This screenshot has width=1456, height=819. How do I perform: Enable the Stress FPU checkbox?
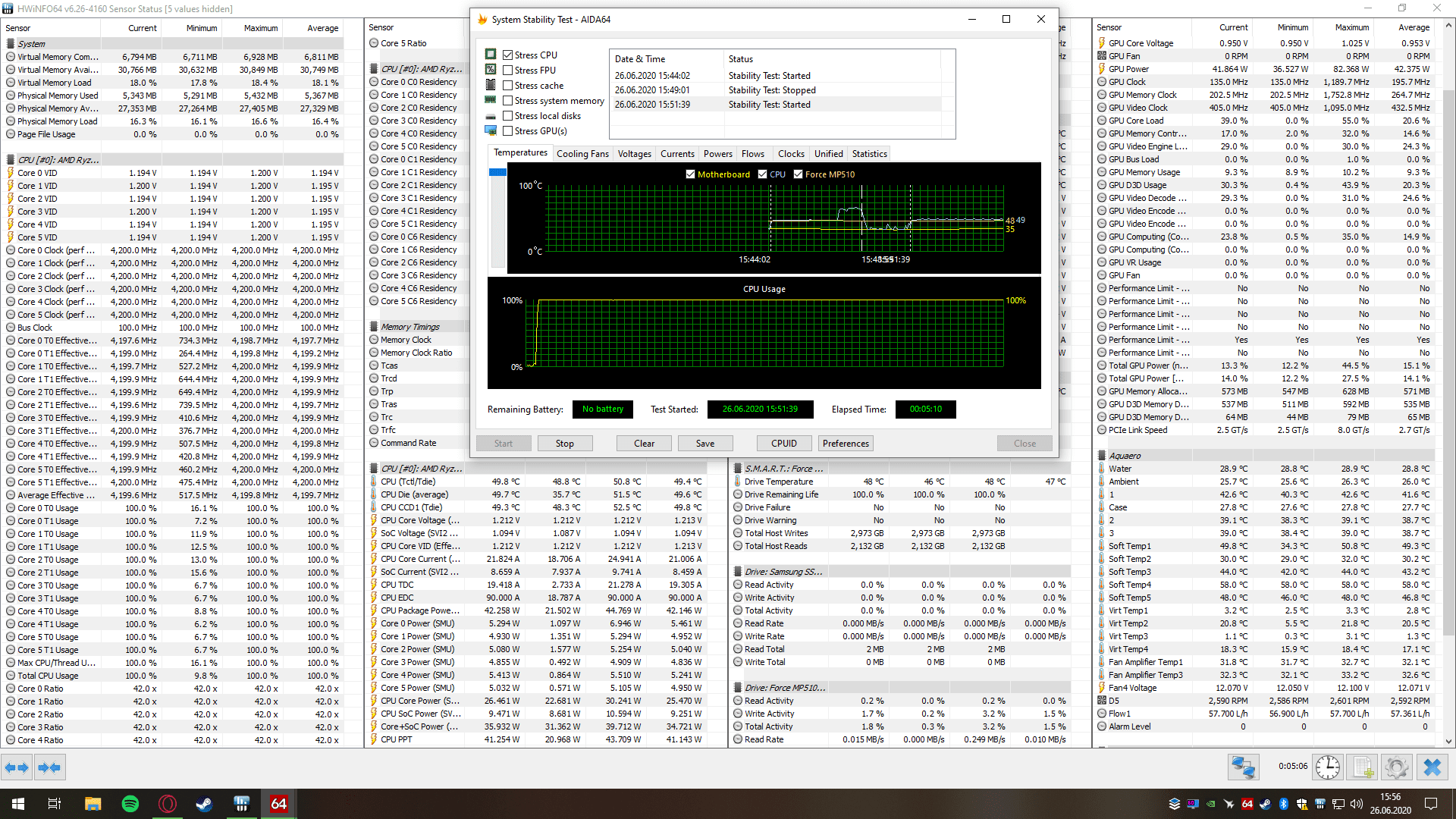pos(508,71)
